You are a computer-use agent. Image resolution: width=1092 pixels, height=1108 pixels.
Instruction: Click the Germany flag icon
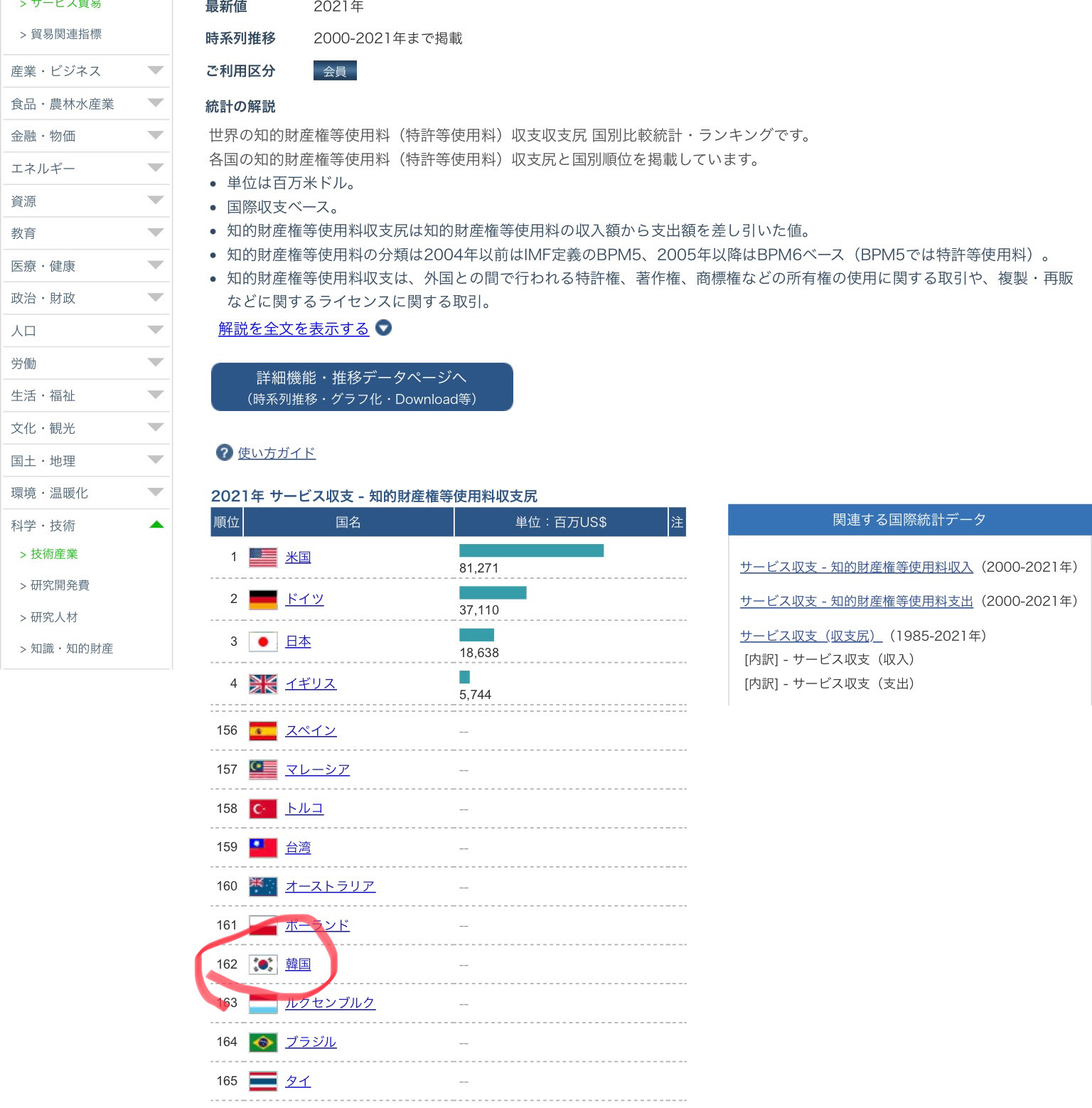(262, 600)
